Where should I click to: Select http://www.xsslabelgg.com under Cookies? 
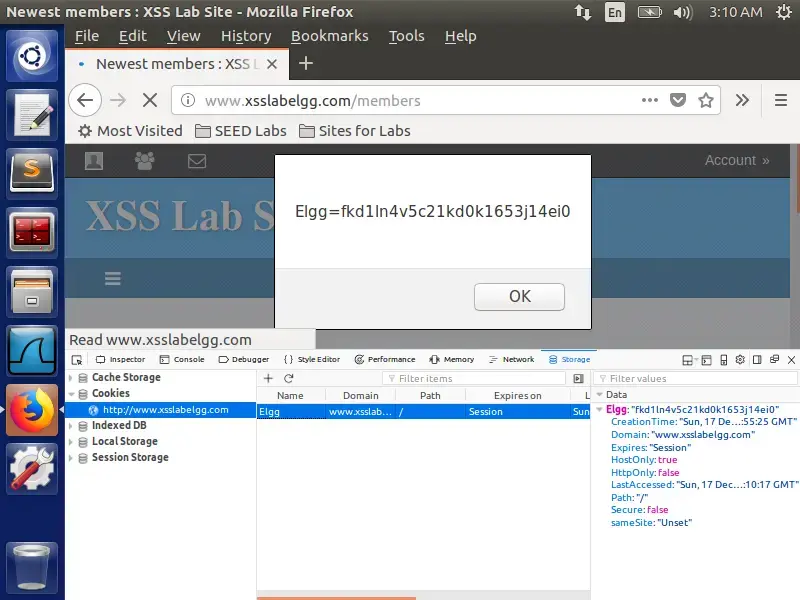[x=161, y=410]
